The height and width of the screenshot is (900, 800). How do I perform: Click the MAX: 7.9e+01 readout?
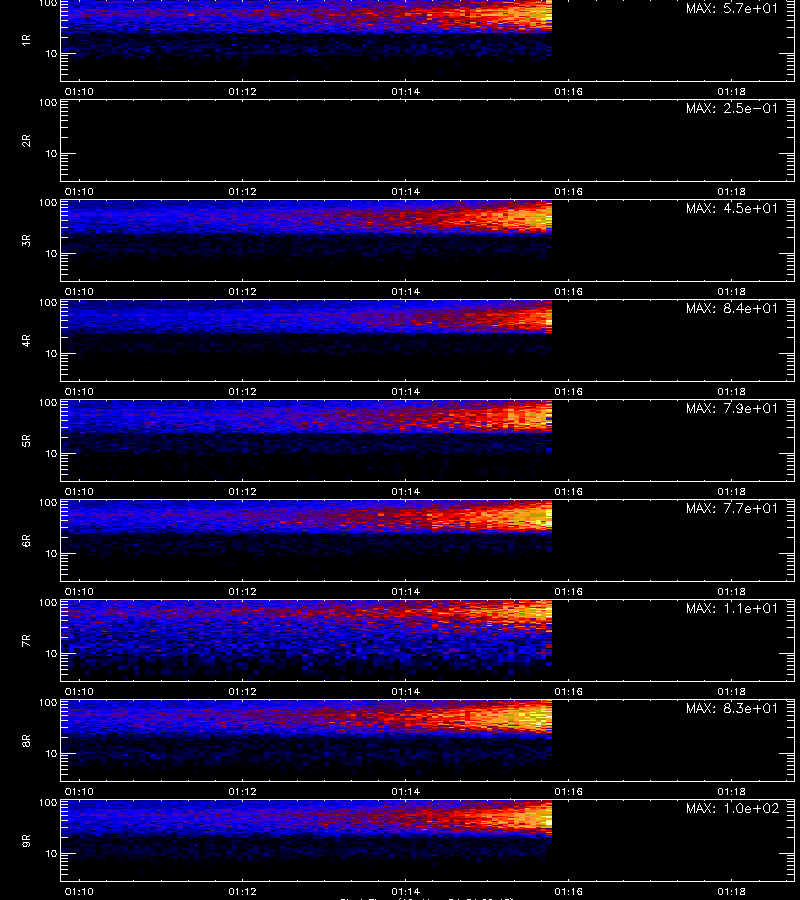tap(732, 408)
